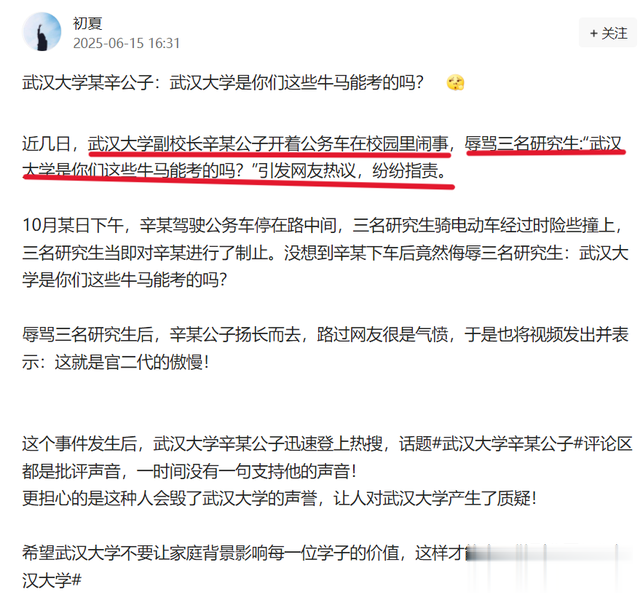Click the yellow emoji in the headline
This screenshot has height=600, width=640.
tap(456, 83)
